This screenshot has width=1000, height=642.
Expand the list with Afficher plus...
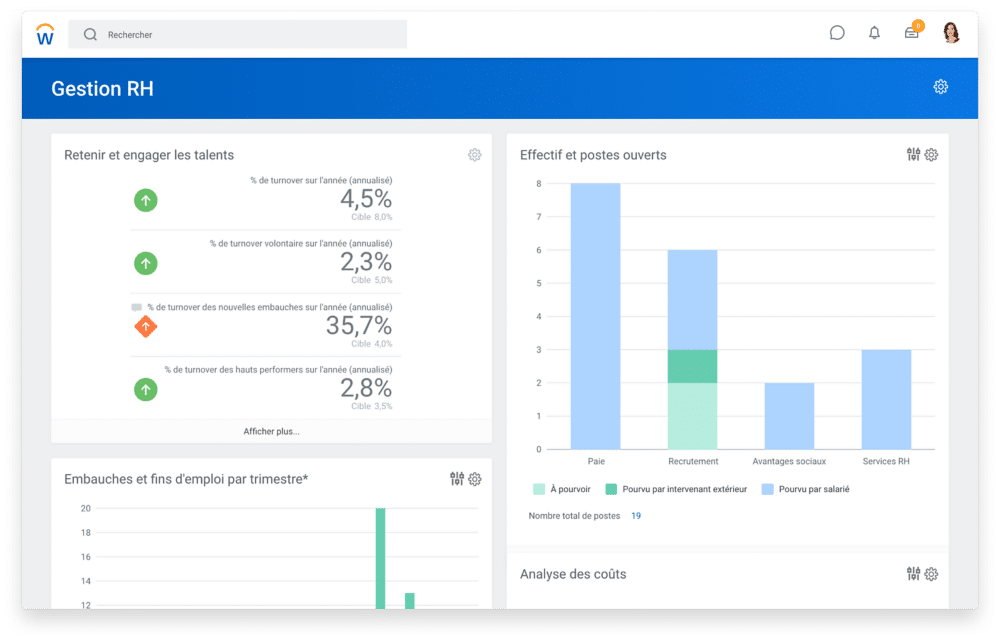(271, 432)
